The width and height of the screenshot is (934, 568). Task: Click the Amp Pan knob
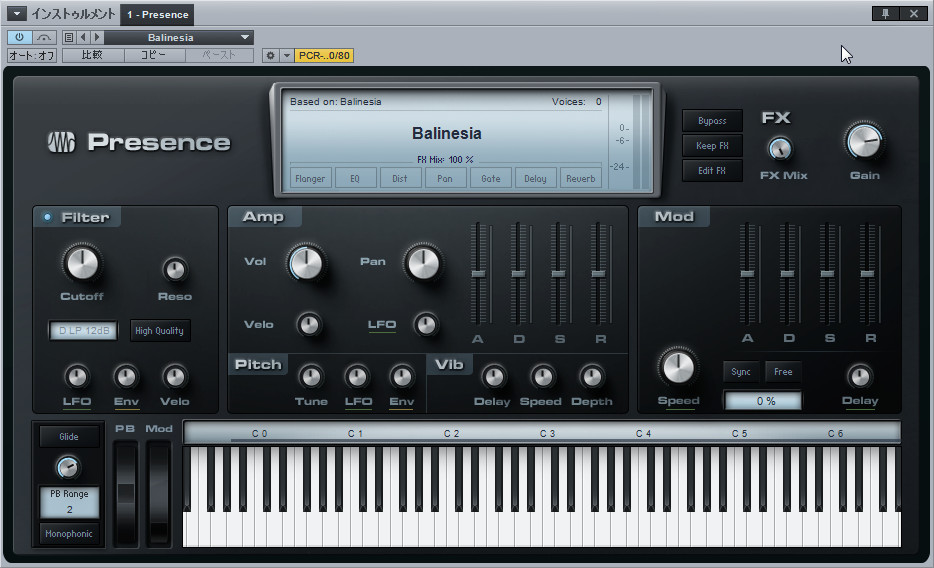click(423, 262)
